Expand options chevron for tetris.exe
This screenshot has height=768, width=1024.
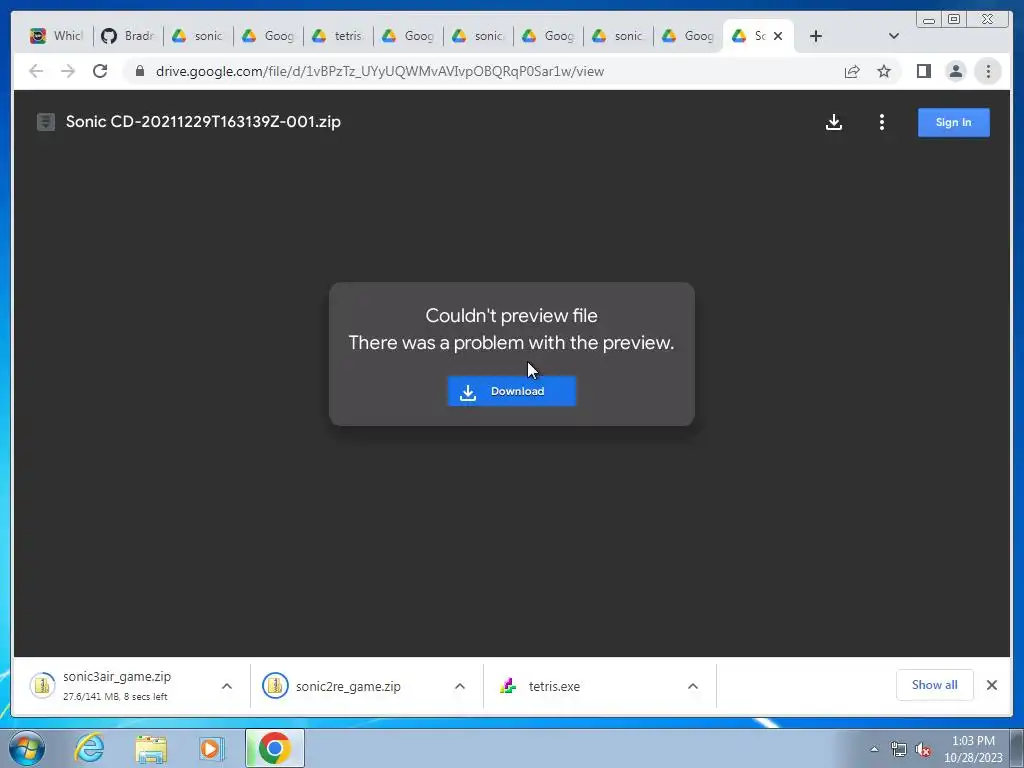[693, 686]
